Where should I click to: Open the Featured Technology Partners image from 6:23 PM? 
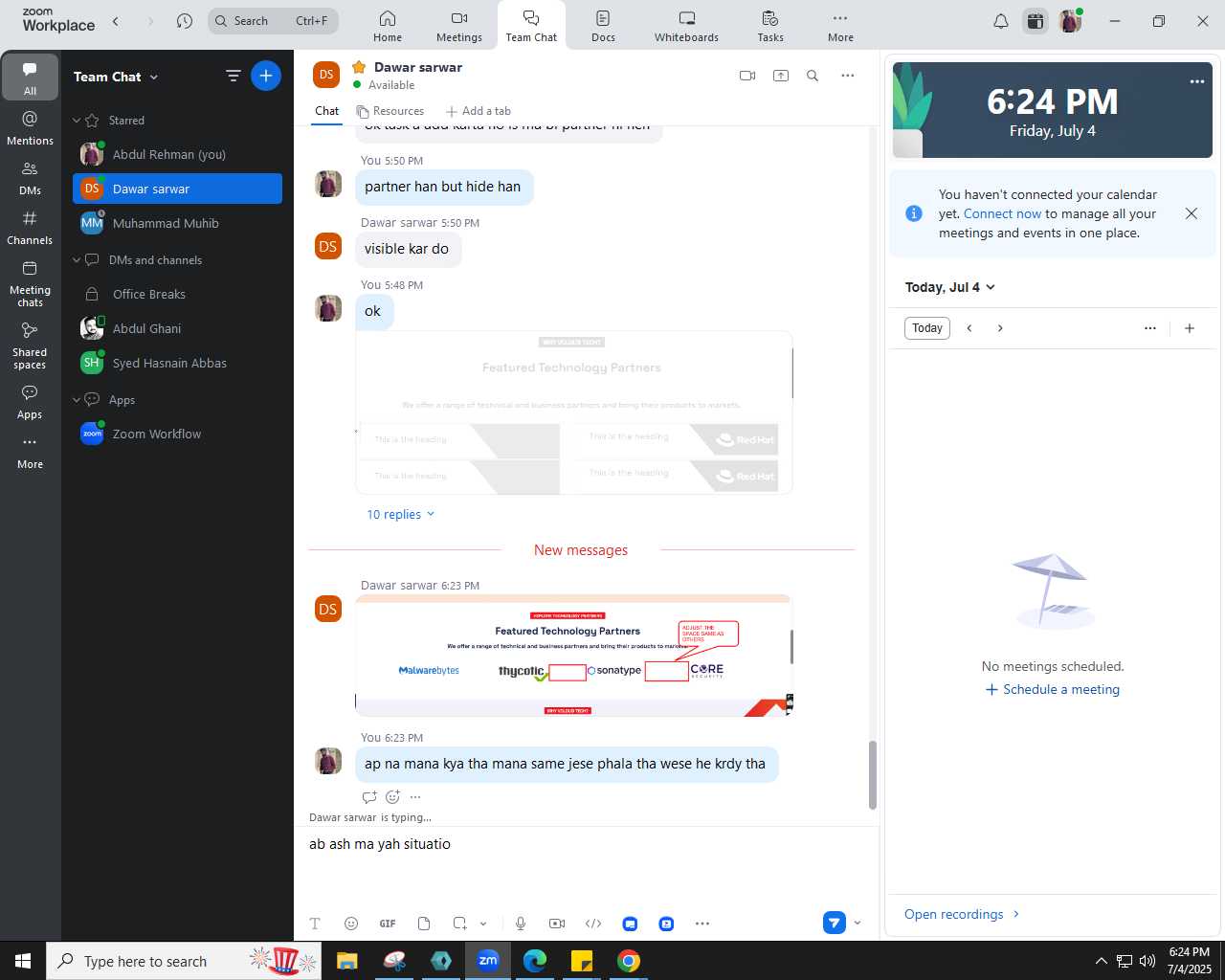[x=573, y=656]
